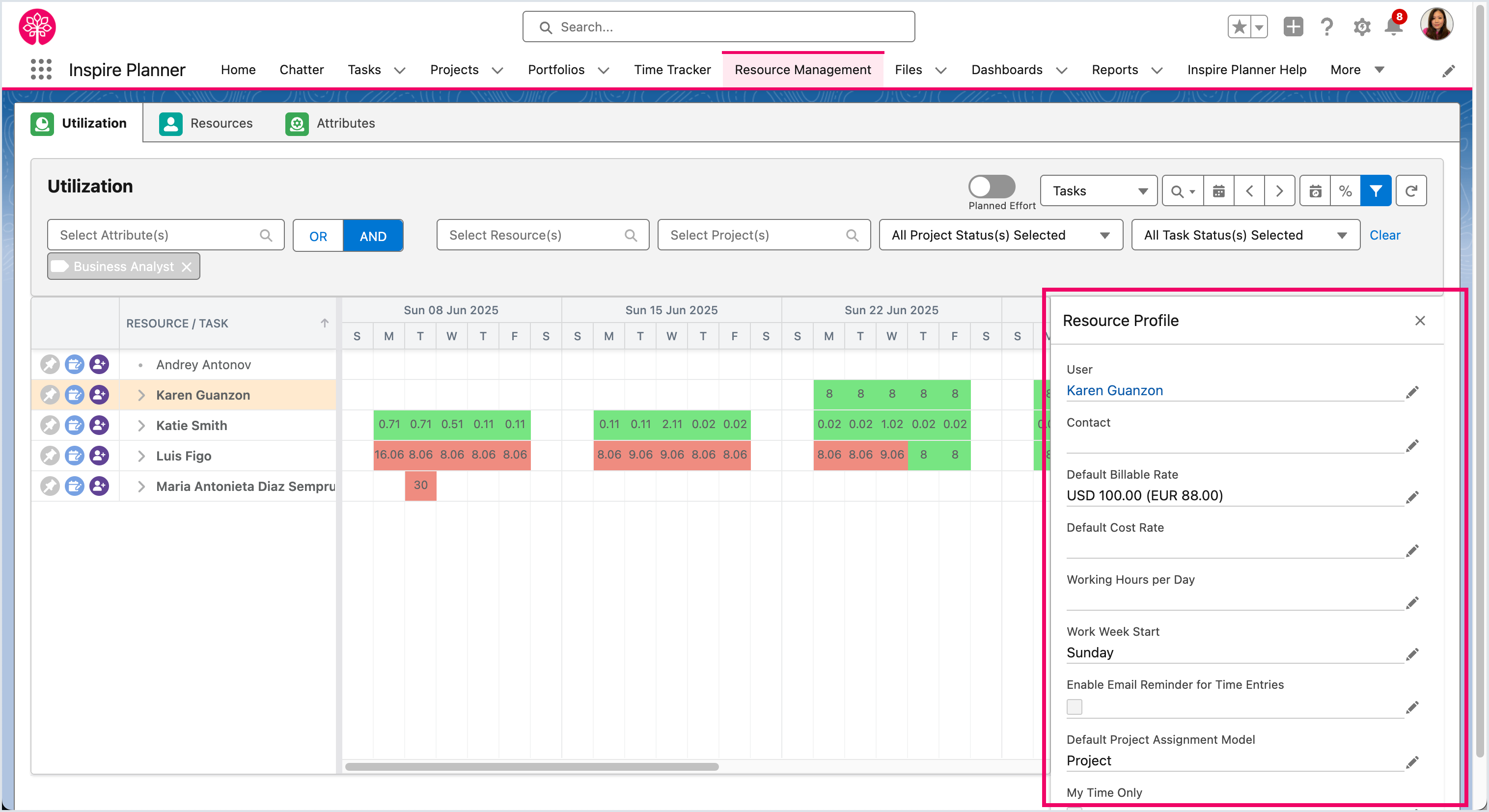Open the Chatter nav item

tap(301, 70)
